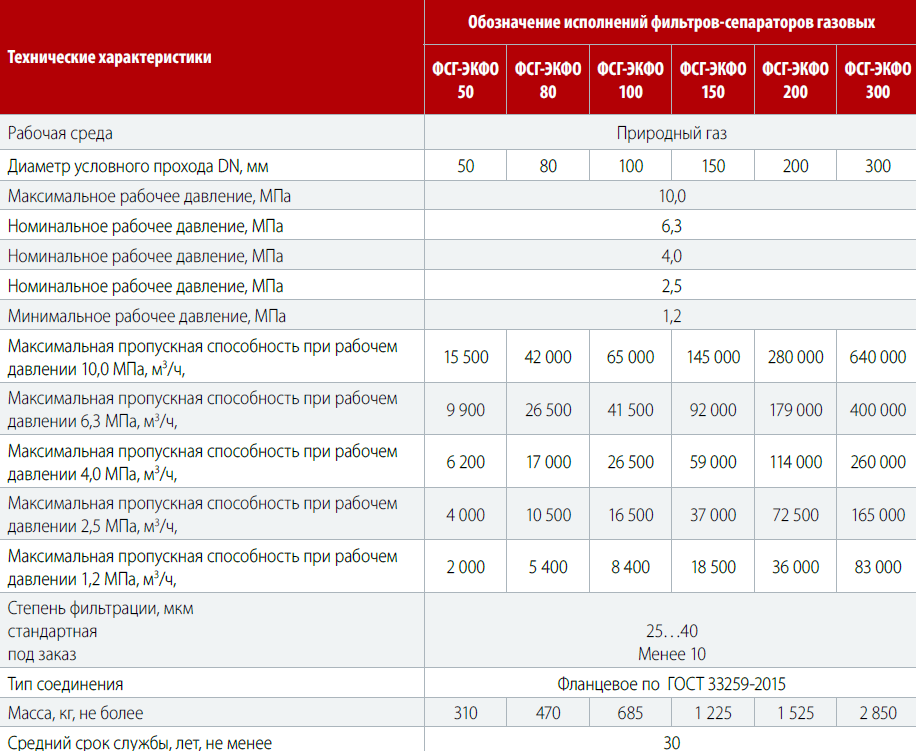This screenshot has width=916, height=751.
Task: Click the minimum pressure value '1,2'
Action: click(x=672, y=316)
